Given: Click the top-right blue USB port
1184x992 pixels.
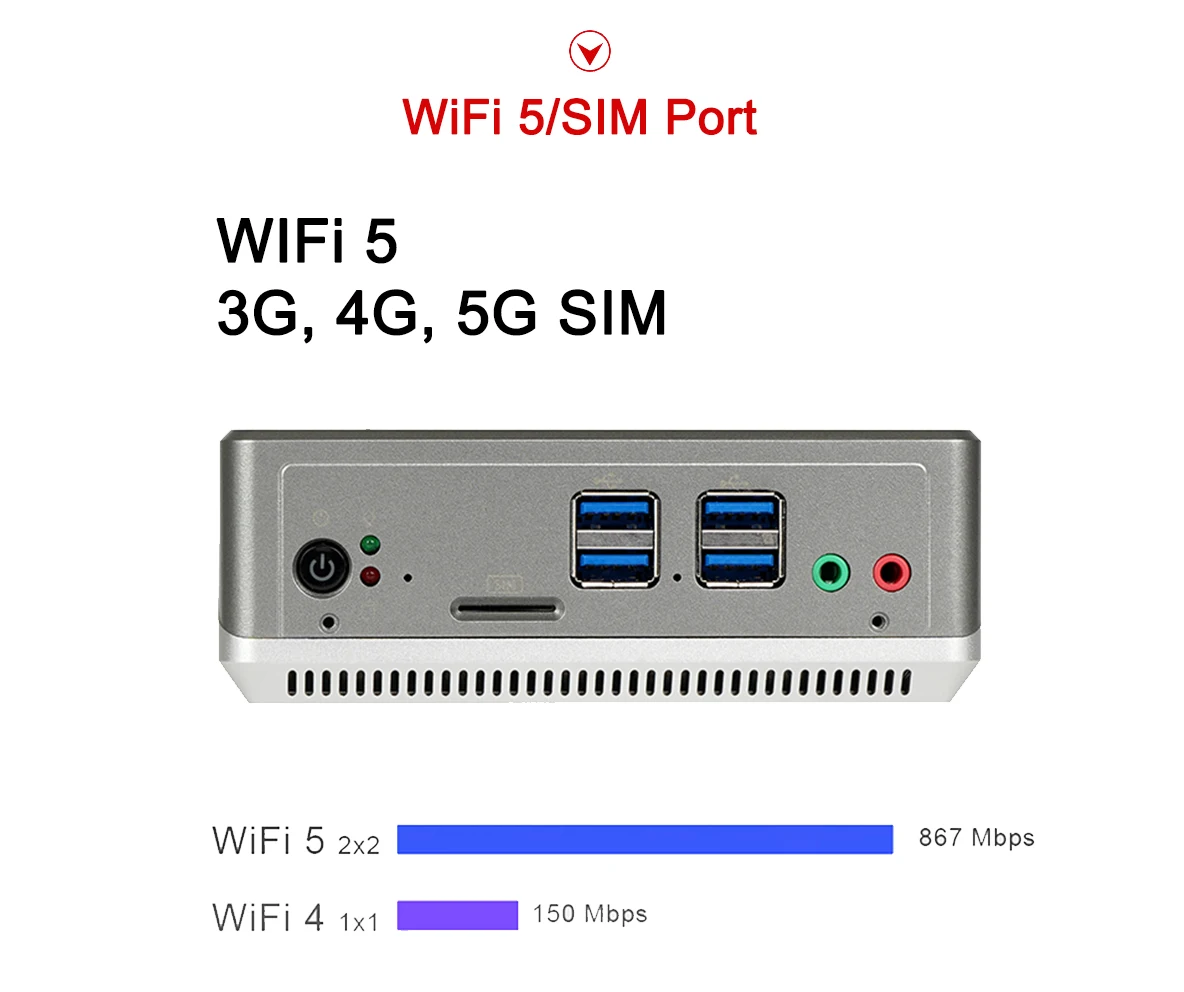Looking at the screenshot, I should coord(740,512).
